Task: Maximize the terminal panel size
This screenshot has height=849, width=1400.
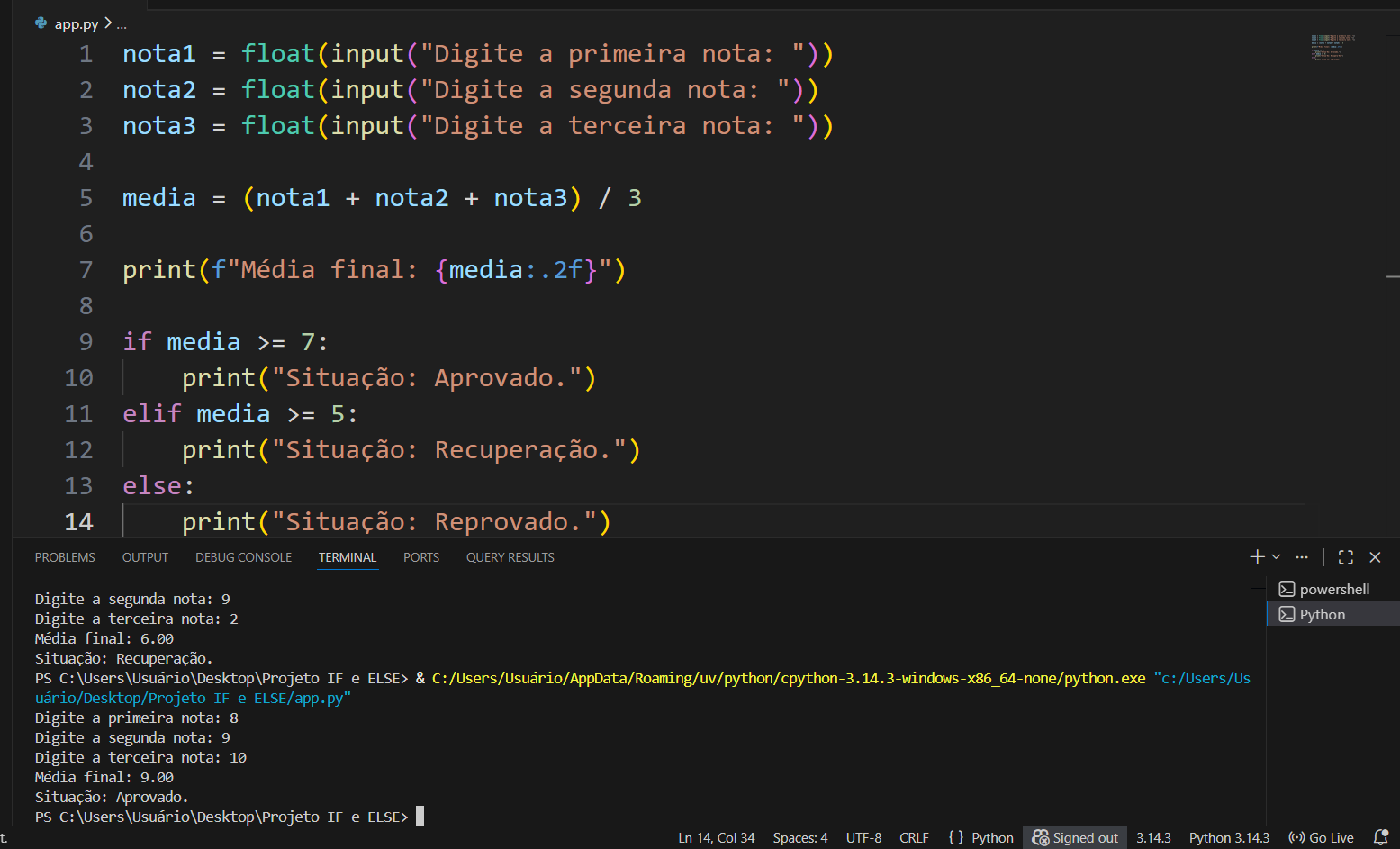Action: point(1346,557)
